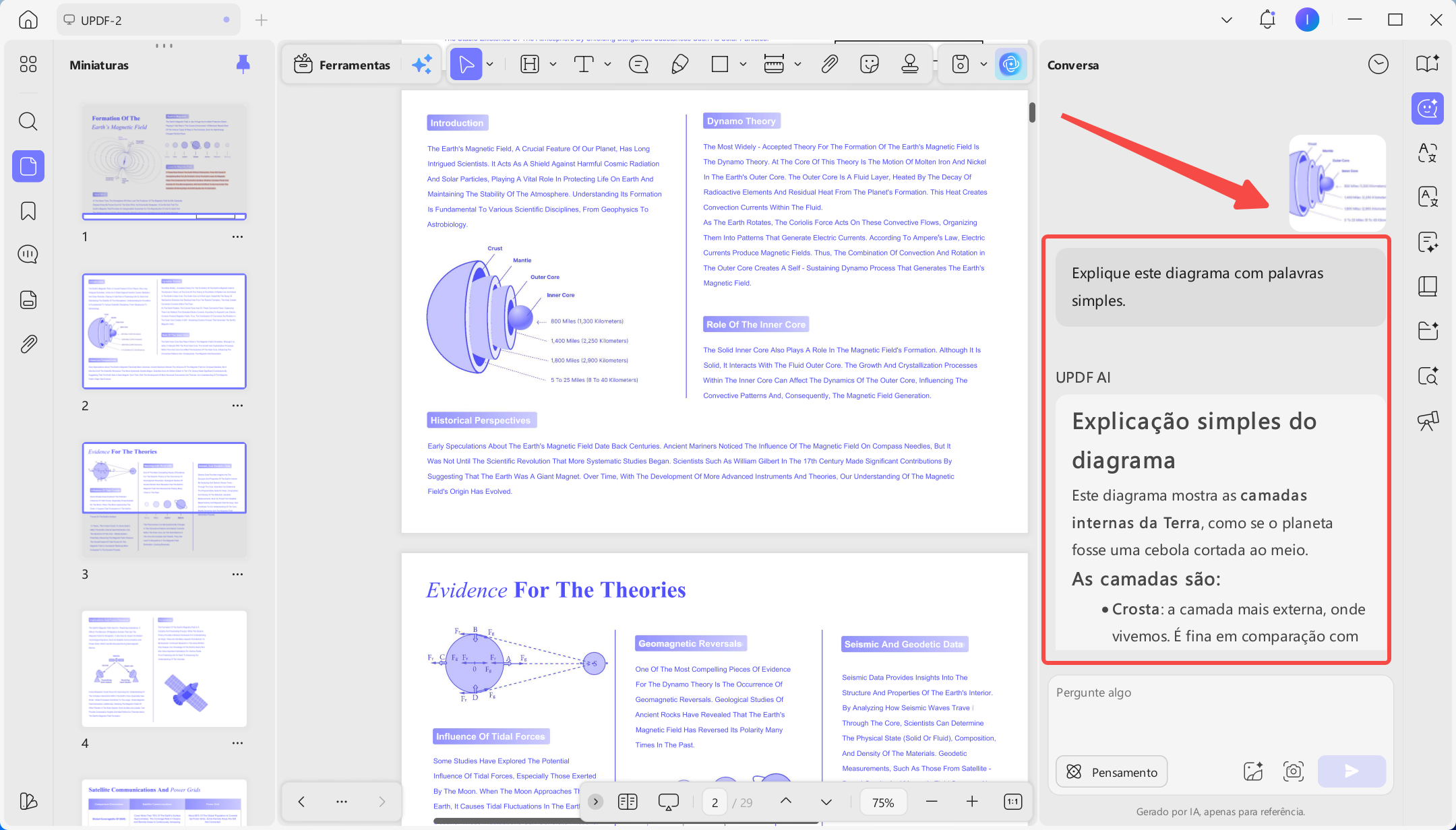The height and width of the screenshot is (830, 1456).
Task: Toggle the UPDF AI panel button
Action: (1010, 65)
